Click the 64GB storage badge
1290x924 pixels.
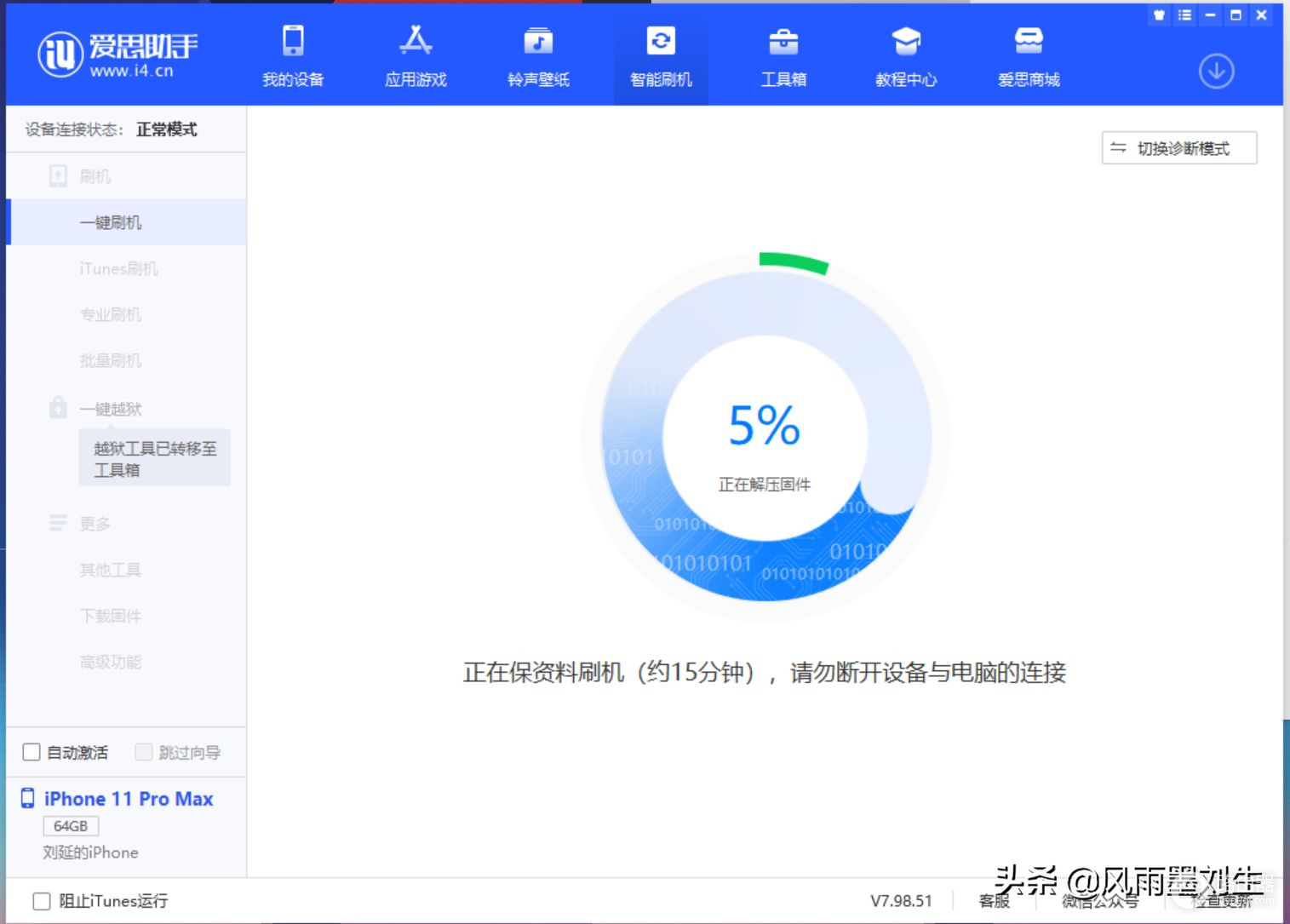tap(71, 826)
